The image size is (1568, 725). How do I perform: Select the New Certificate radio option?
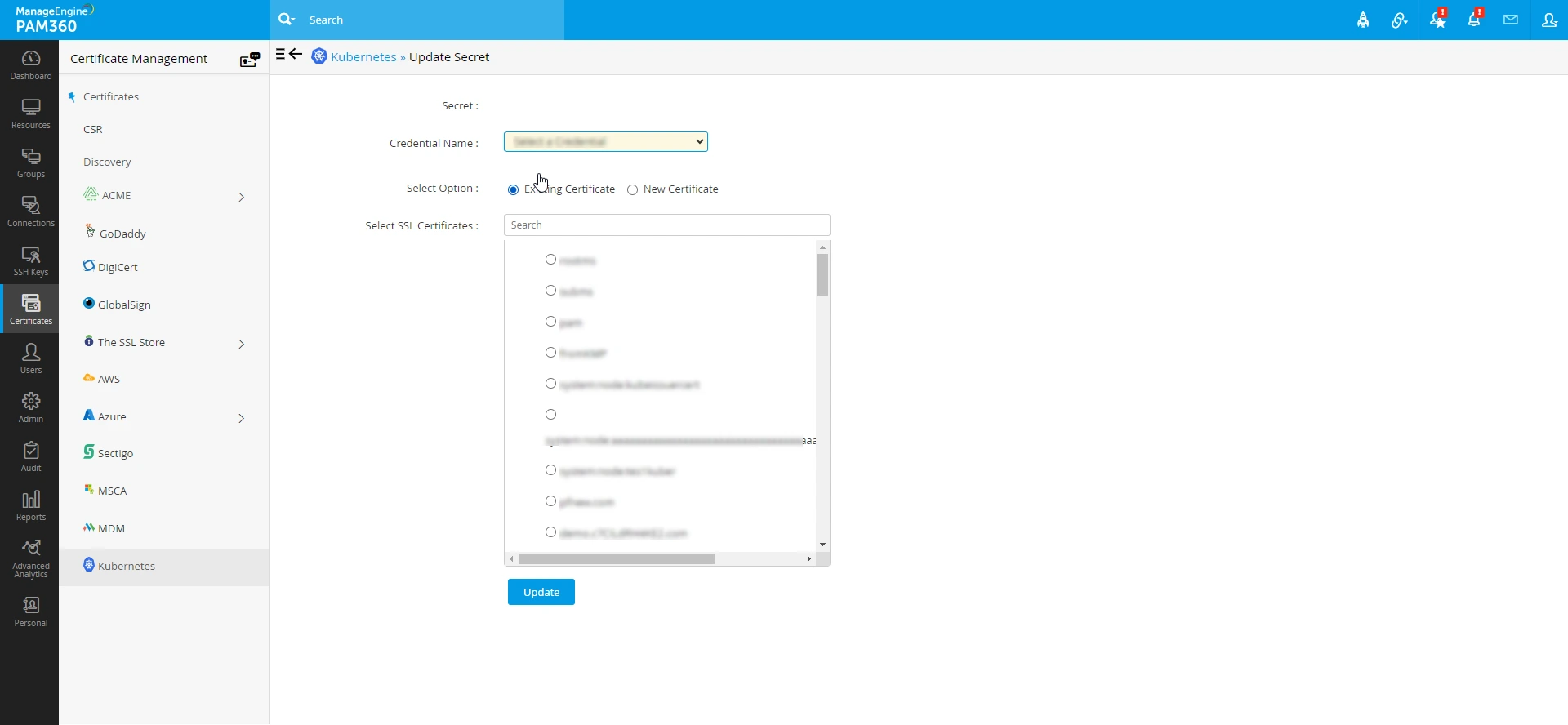[x=632, y=189]
